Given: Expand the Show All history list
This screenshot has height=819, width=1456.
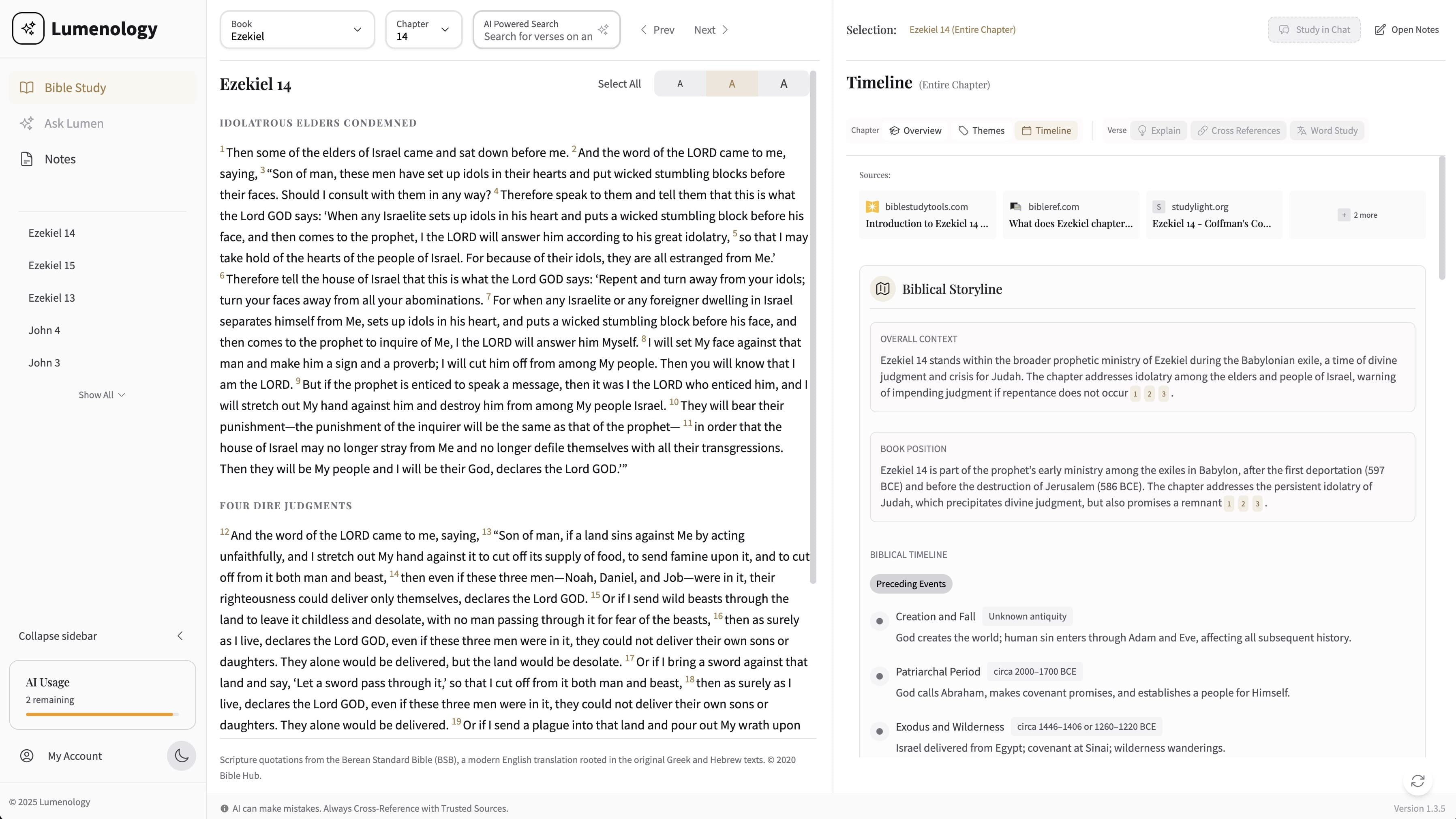Looking at the screenshot, I should tap(102, 394).
